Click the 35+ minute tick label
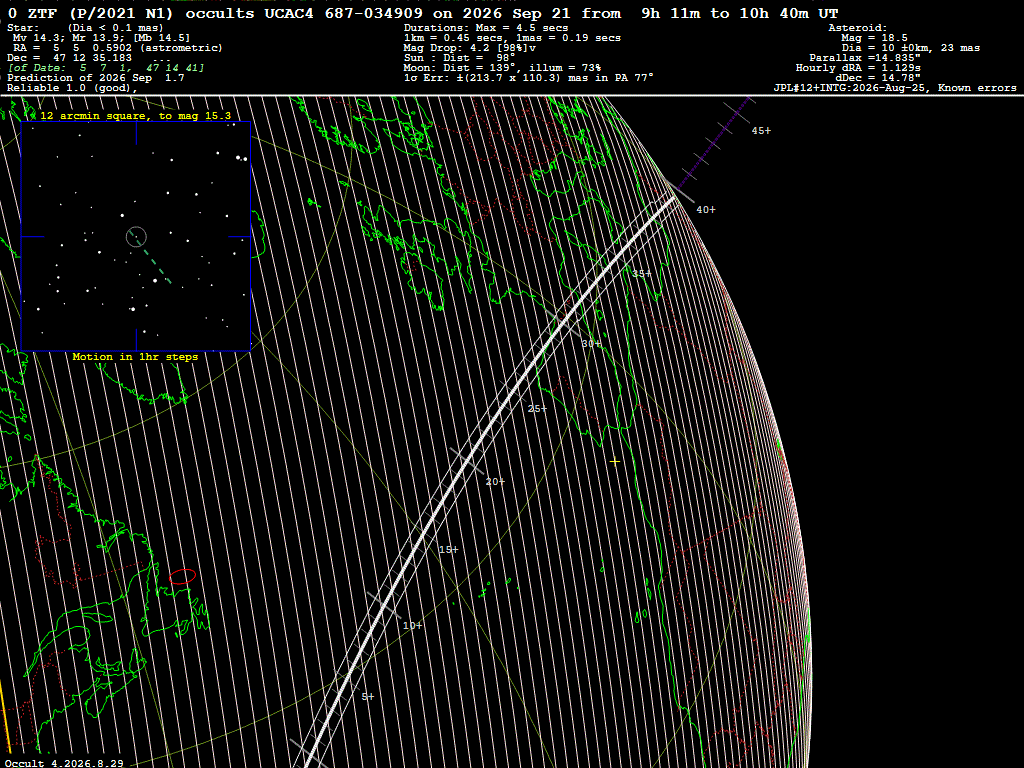 [x=641, y=274]
